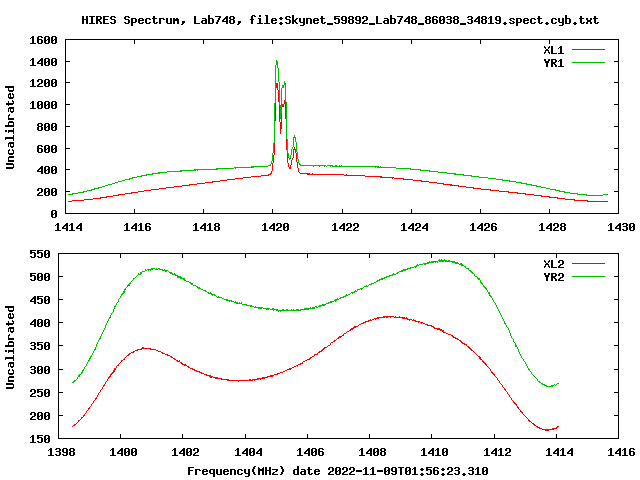This screenshot has width=640, height=480.
Task: Click the 1428 x-axis label in top plot
Action: (x=552, y=227)
